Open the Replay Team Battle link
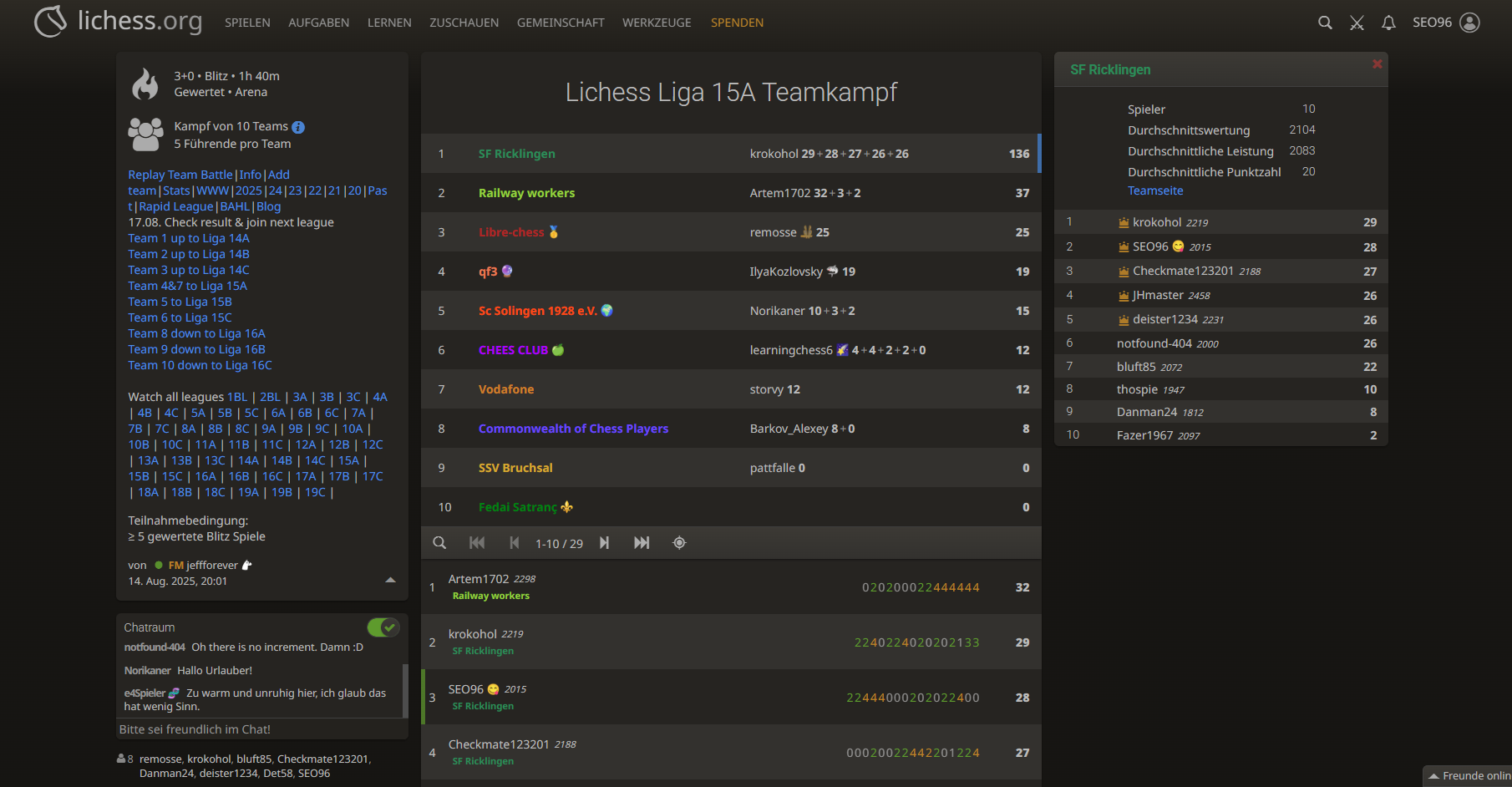1512x787 pixels. (x=180, y=175)
